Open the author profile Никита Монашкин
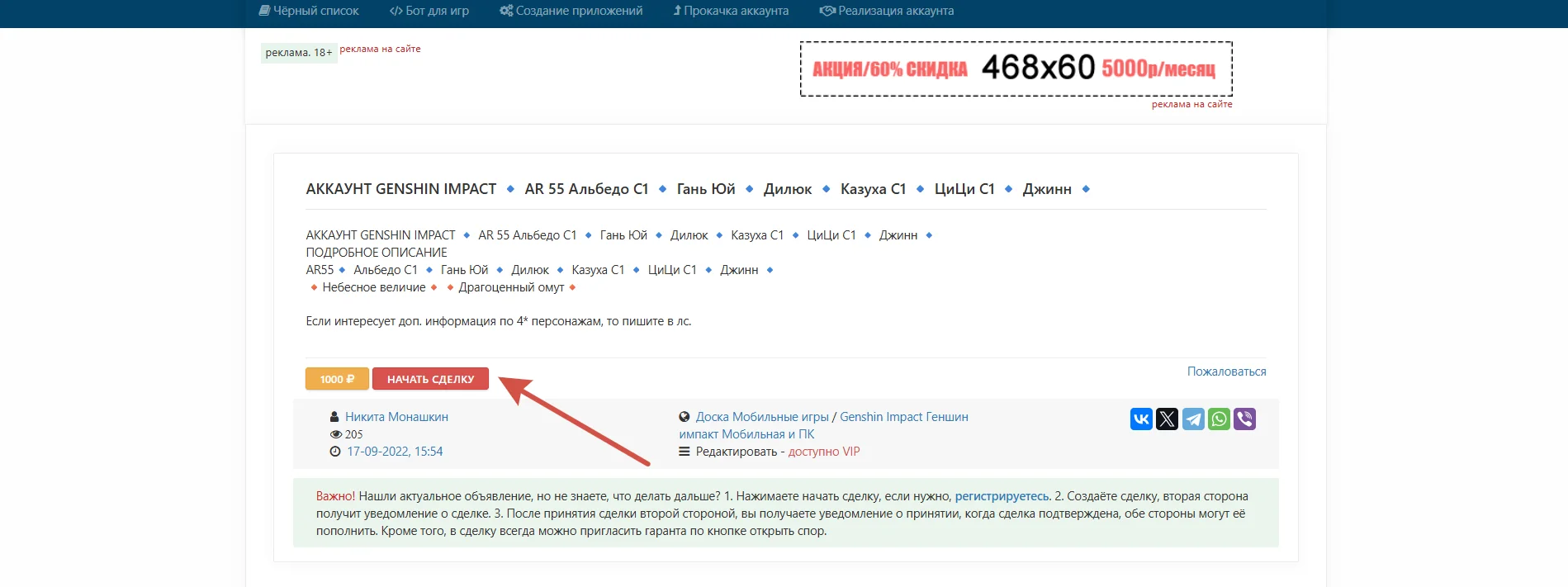1568x587 pixels. (x=396, y=417)
